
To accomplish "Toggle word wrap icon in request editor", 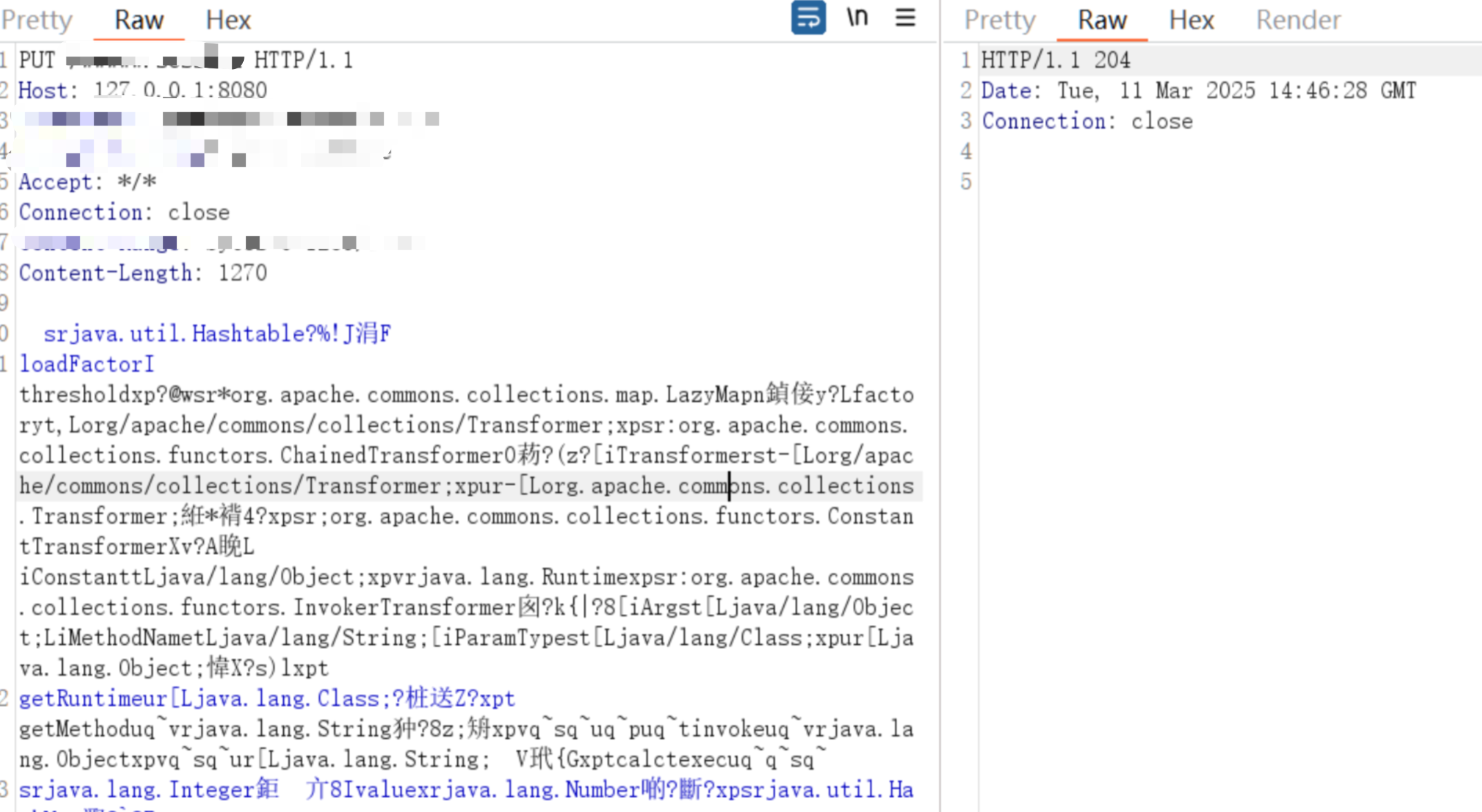I will click(808, 18).
